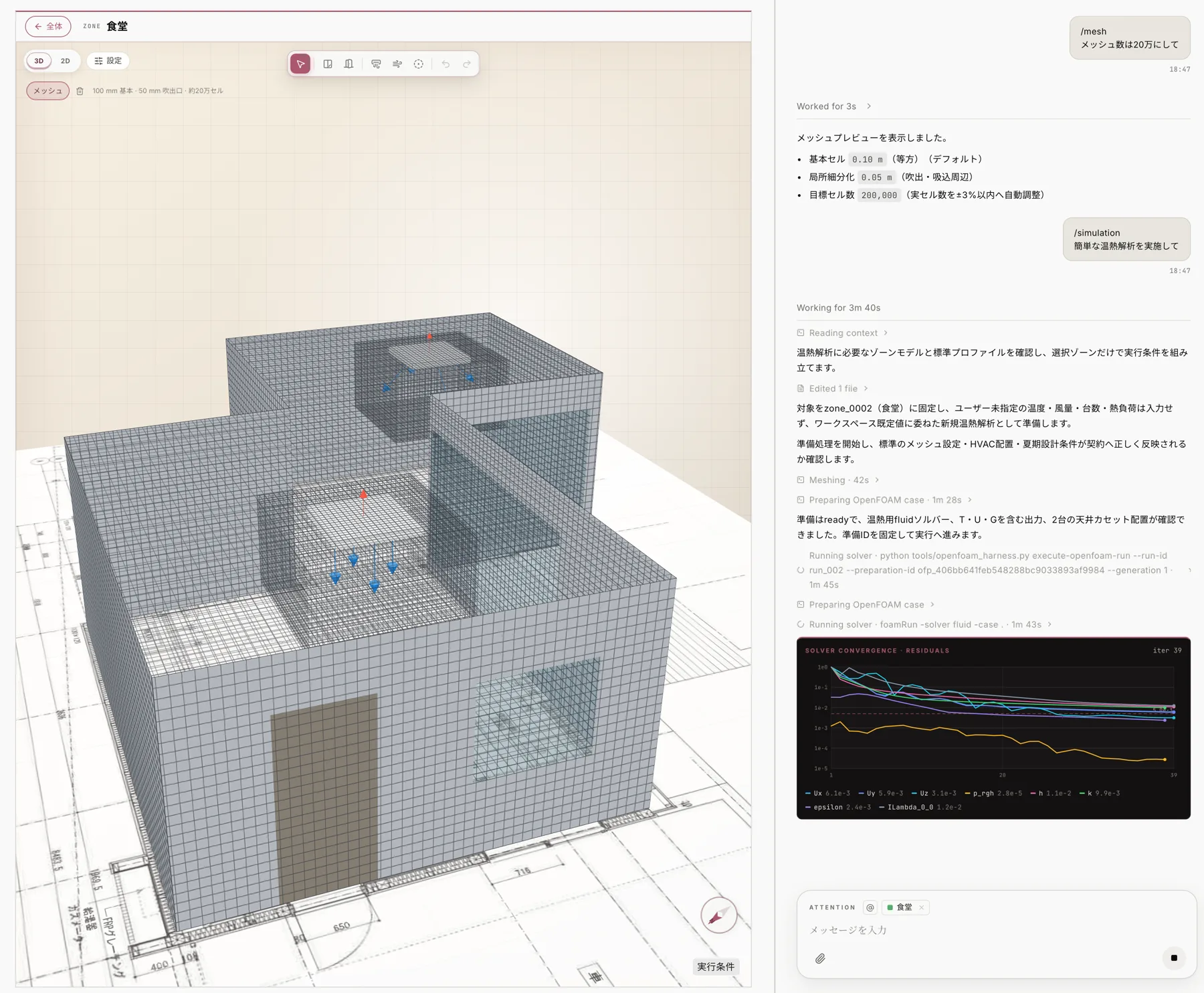
Task: Select the air conditioner unit tool icon
Action: (376, 64)
